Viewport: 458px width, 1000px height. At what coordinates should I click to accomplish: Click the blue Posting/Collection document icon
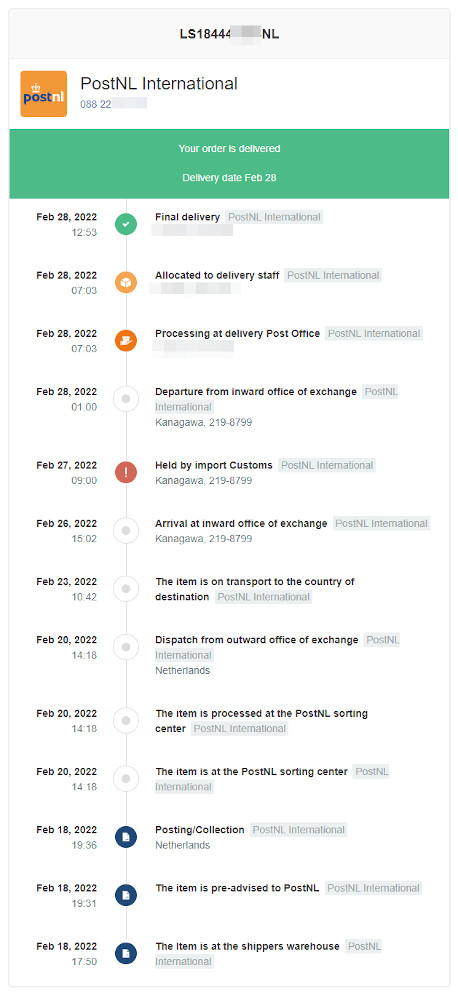(x=126, y=837)
